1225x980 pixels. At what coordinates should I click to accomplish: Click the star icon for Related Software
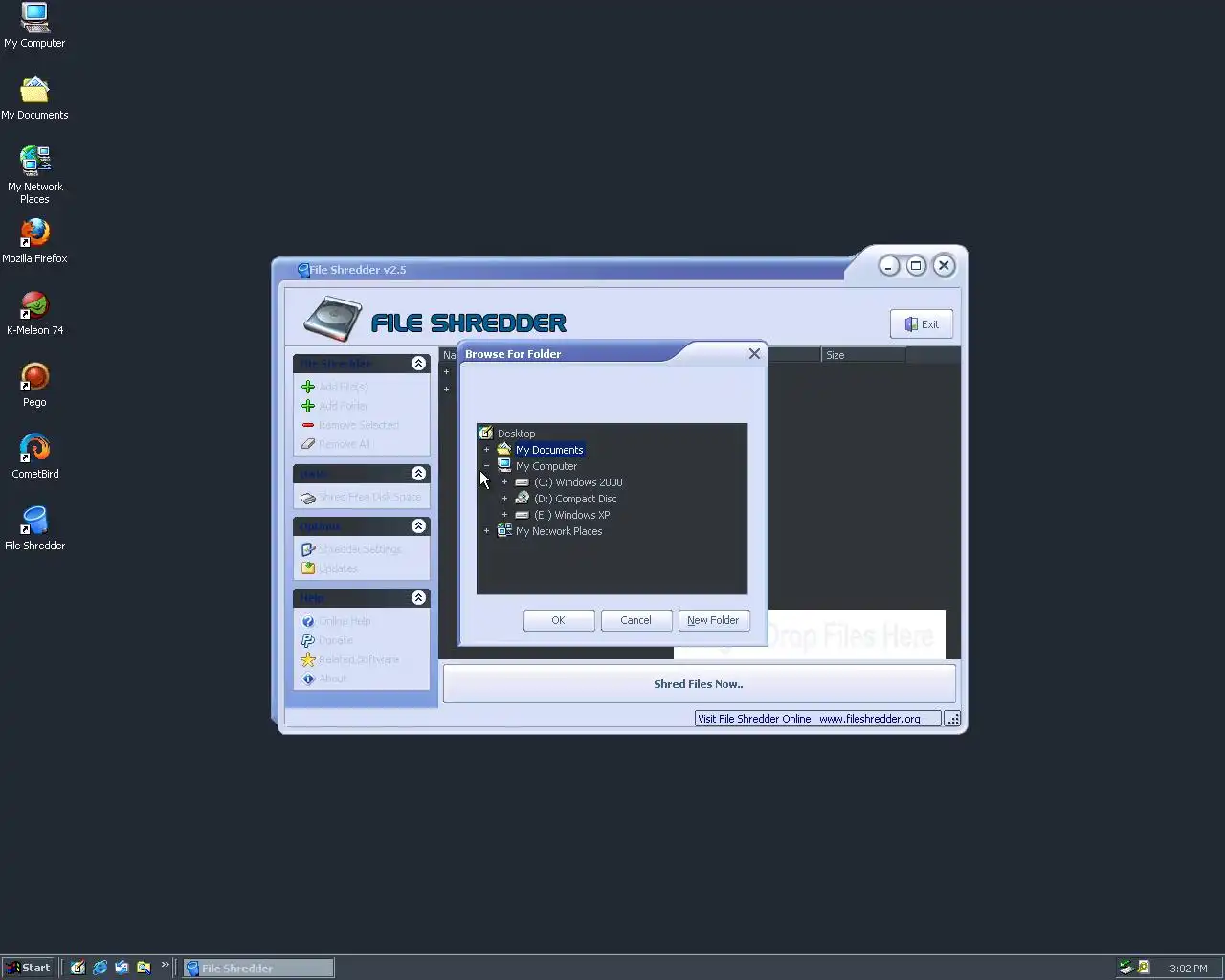[308, 659]
